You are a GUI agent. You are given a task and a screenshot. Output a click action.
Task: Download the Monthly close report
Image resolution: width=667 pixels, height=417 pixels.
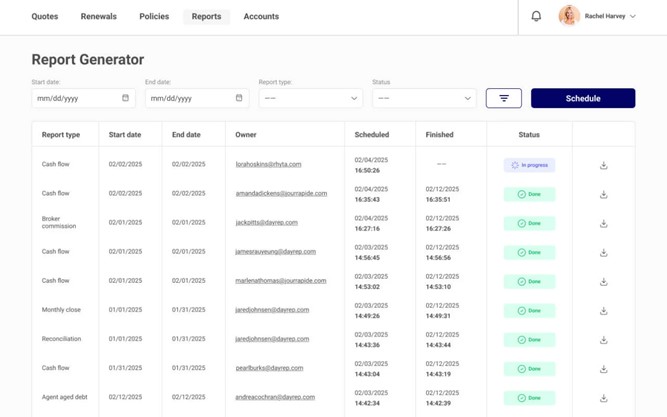603,311
